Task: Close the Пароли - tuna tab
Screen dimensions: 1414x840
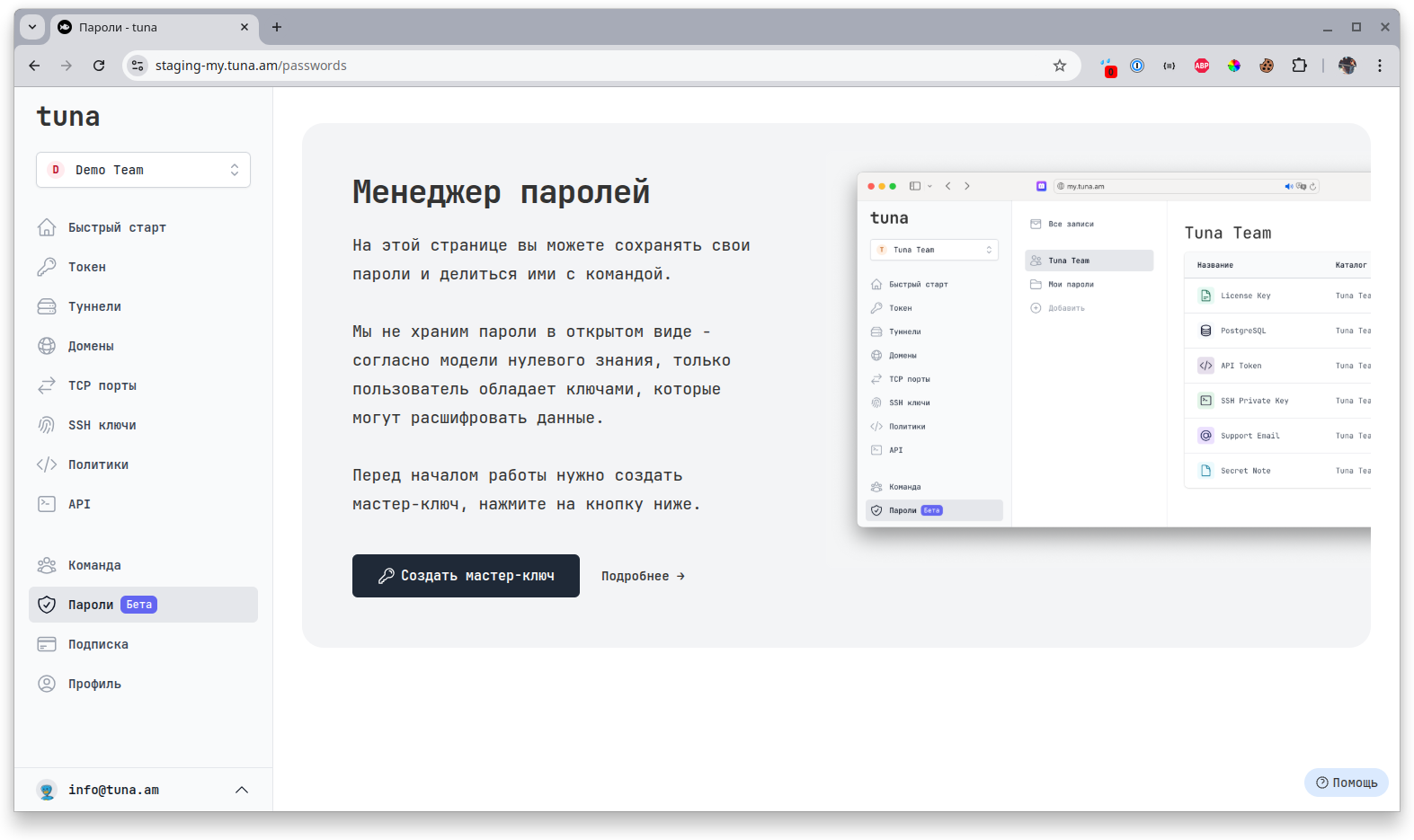Action: coord(245,27)
